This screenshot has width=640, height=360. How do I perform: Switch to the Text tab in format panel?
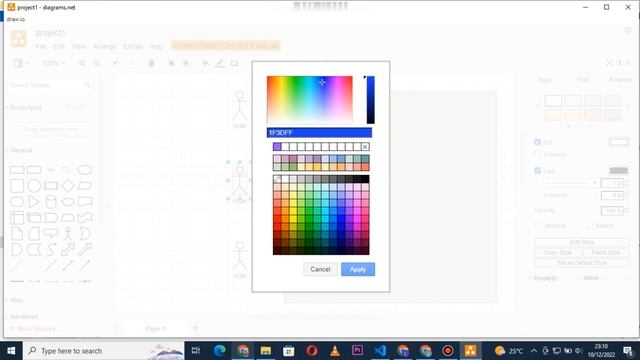[582, 79]
